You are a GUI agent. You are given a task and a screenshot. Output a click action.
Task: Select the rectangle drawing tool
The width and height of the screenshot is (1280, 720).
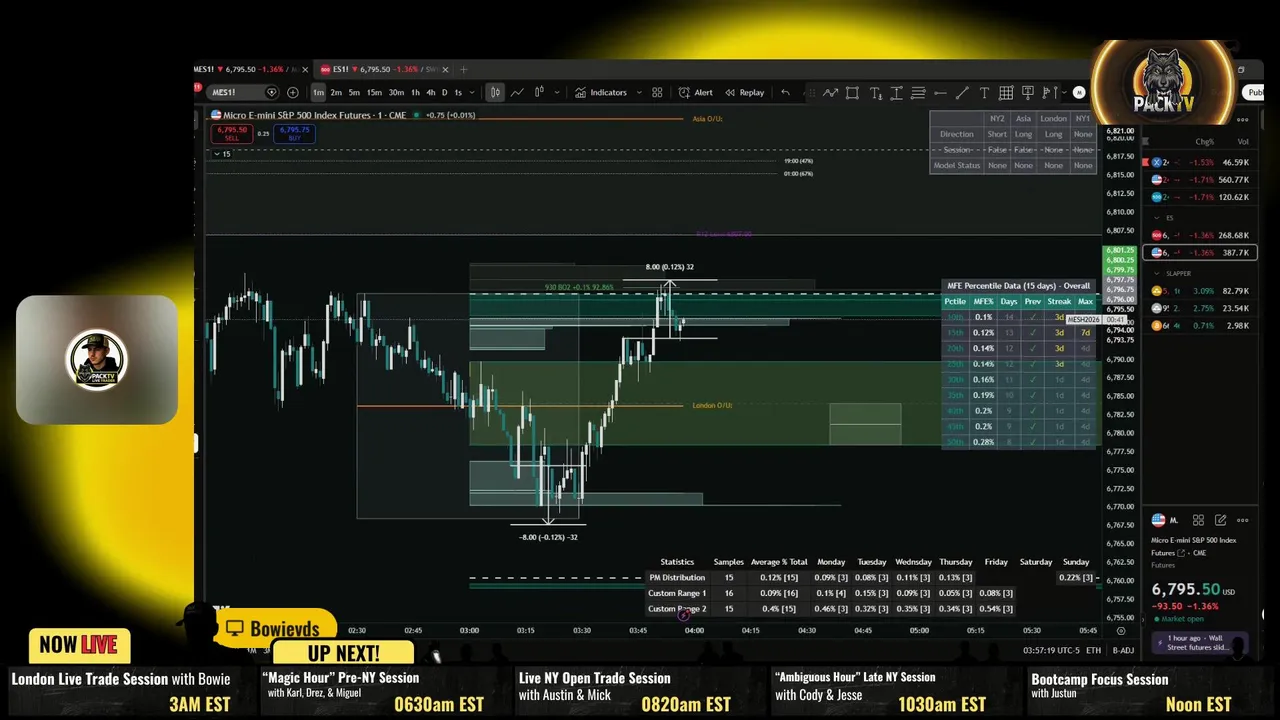[x=852, y=92]
